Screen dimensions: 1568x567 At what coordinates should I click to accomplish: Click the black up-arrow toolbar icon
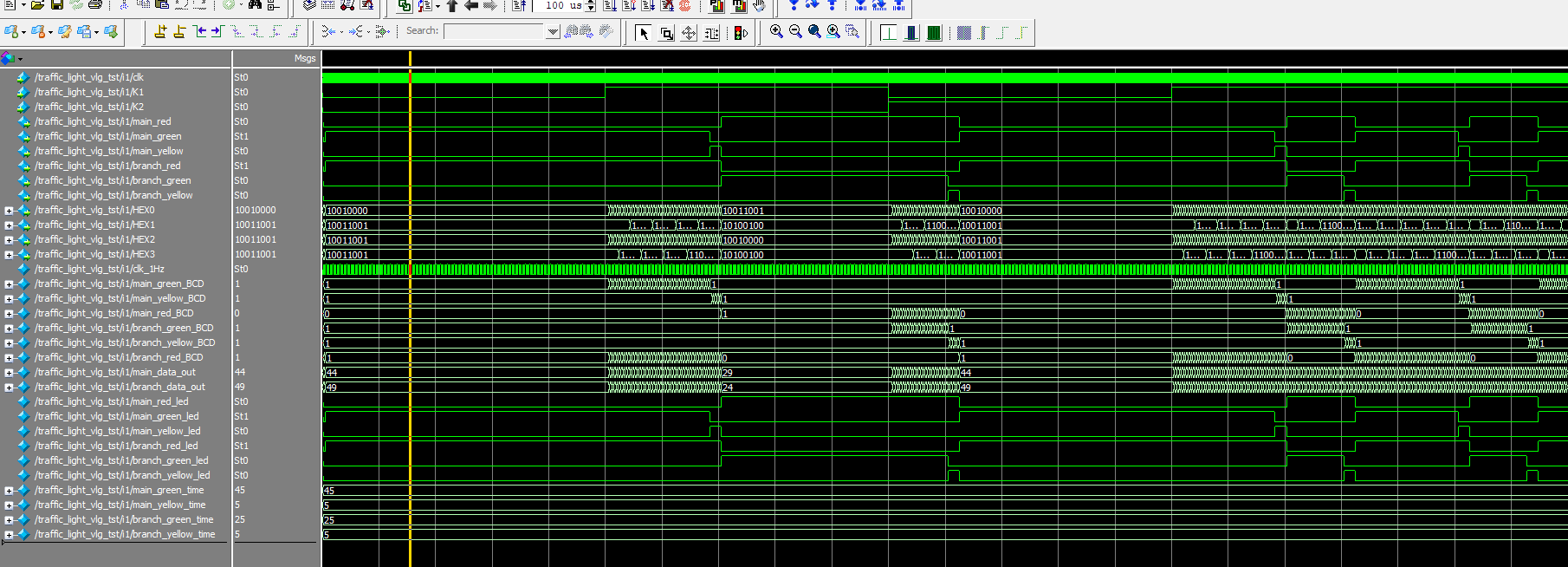click(452, 5)
